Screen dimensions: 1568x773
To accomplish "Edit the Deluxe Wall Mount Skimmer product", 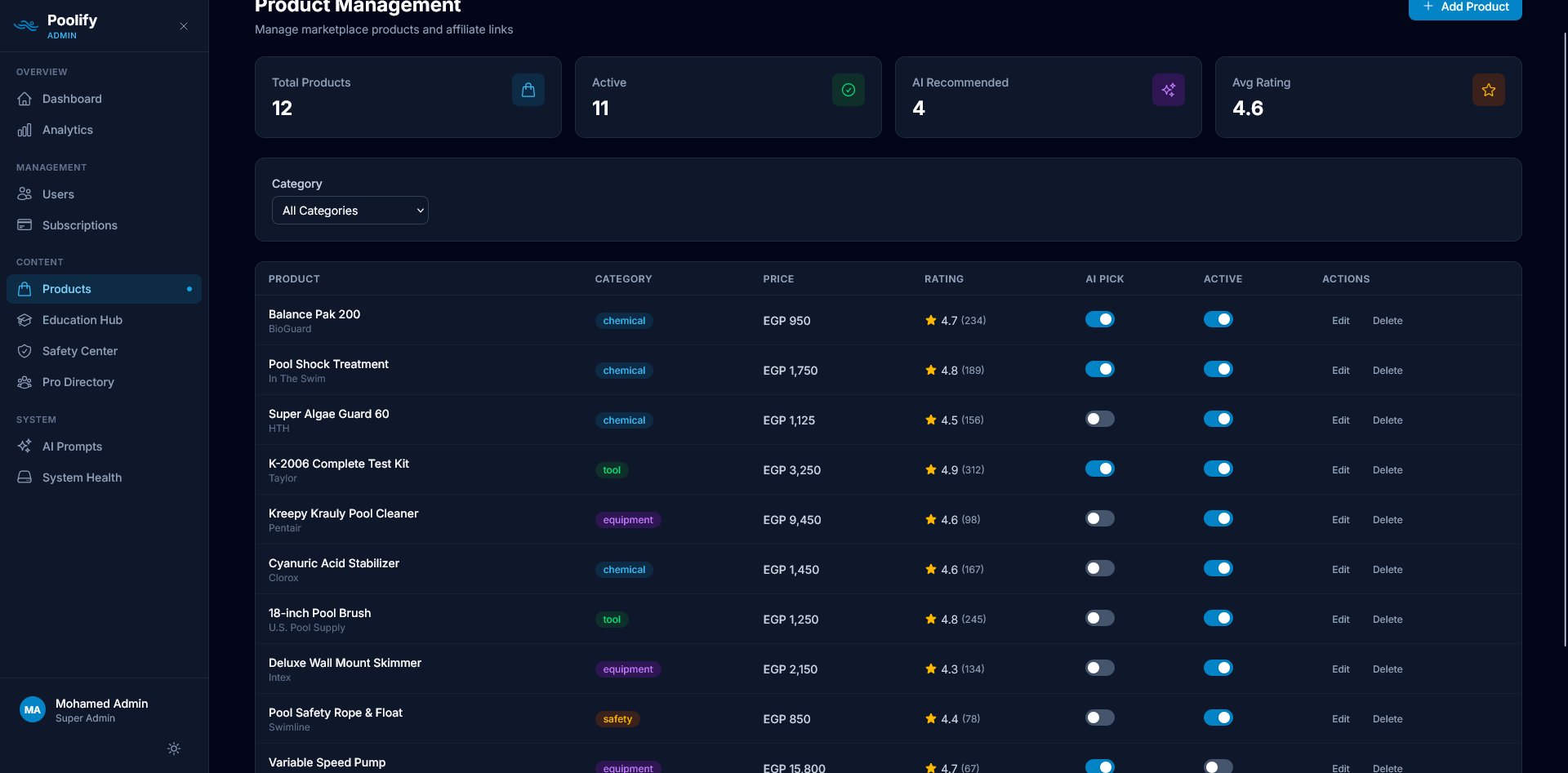I will [x=1341, y=669].
